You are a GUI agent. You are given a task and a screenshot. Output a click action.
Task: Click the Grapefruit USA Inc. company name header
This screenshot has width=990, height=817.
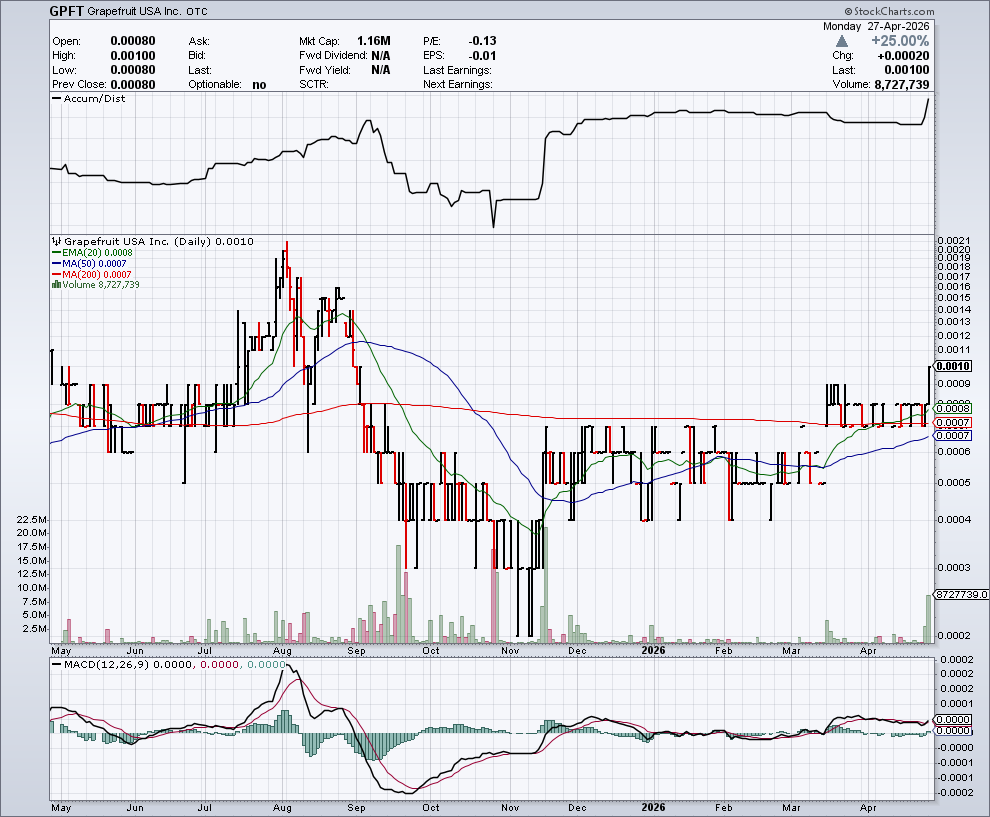click(x=134, y=11)
